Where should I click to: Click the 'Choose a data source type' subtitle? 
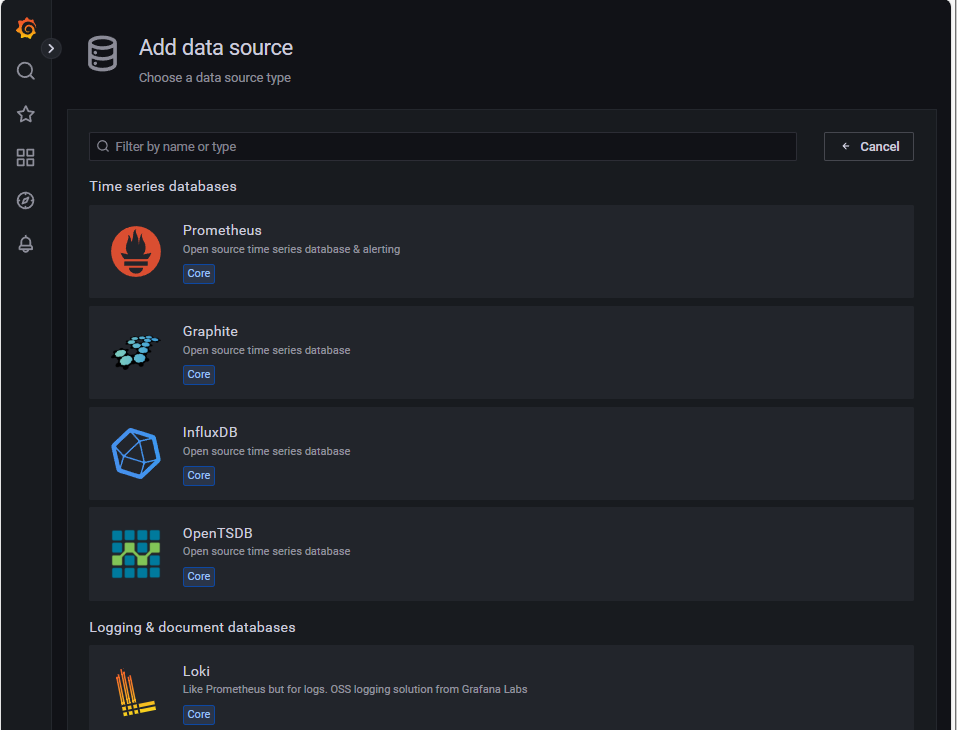(x=214, y=78)
